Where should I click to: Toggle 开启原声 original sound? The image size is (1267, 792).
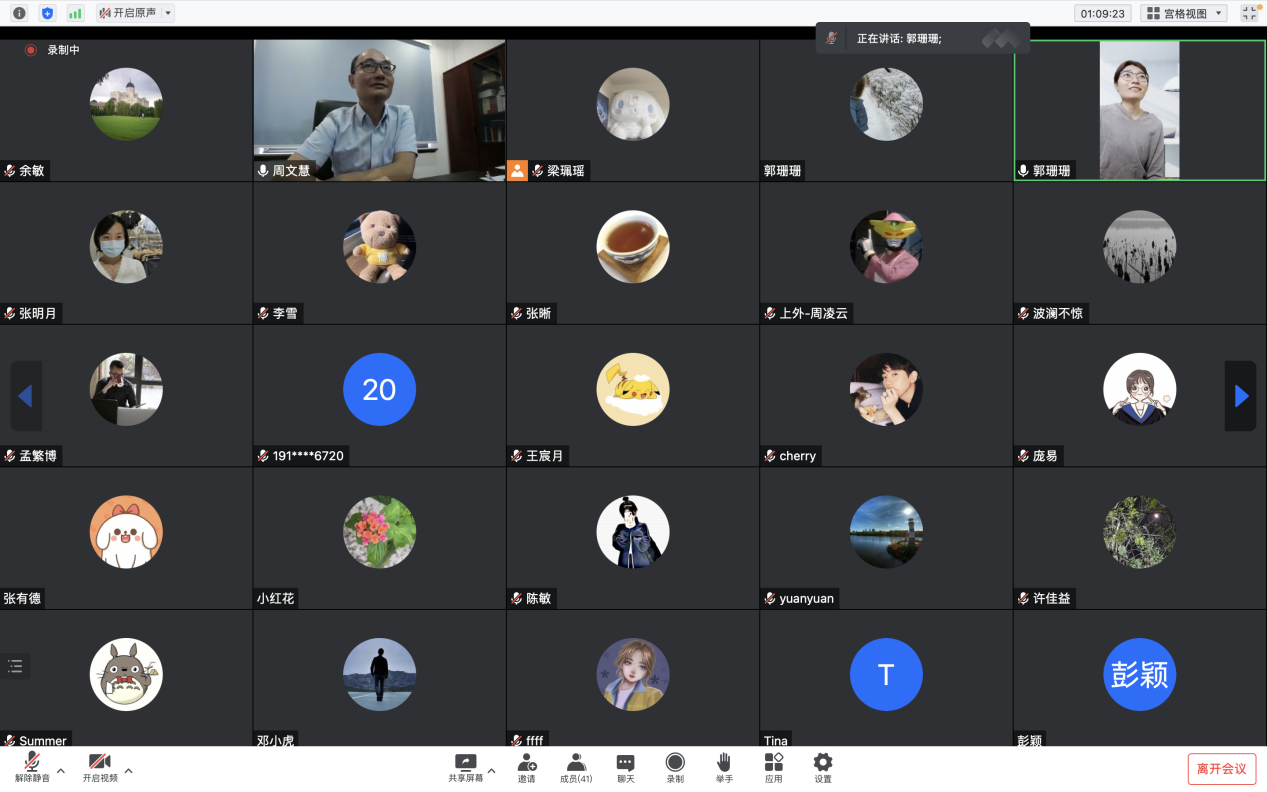click(x=128, y=13)
